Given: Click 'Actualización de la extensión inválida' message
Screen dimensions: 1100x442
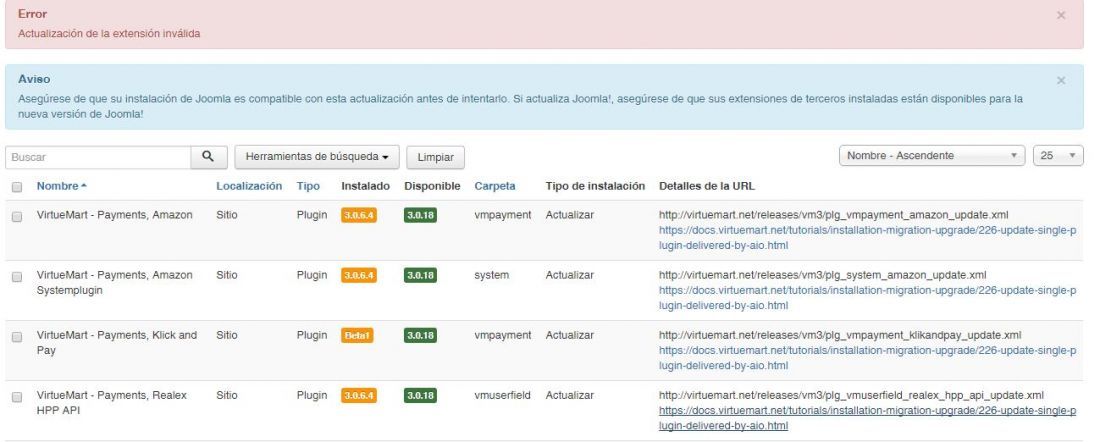Looking at the screenshot, I should tap(109, 33).
